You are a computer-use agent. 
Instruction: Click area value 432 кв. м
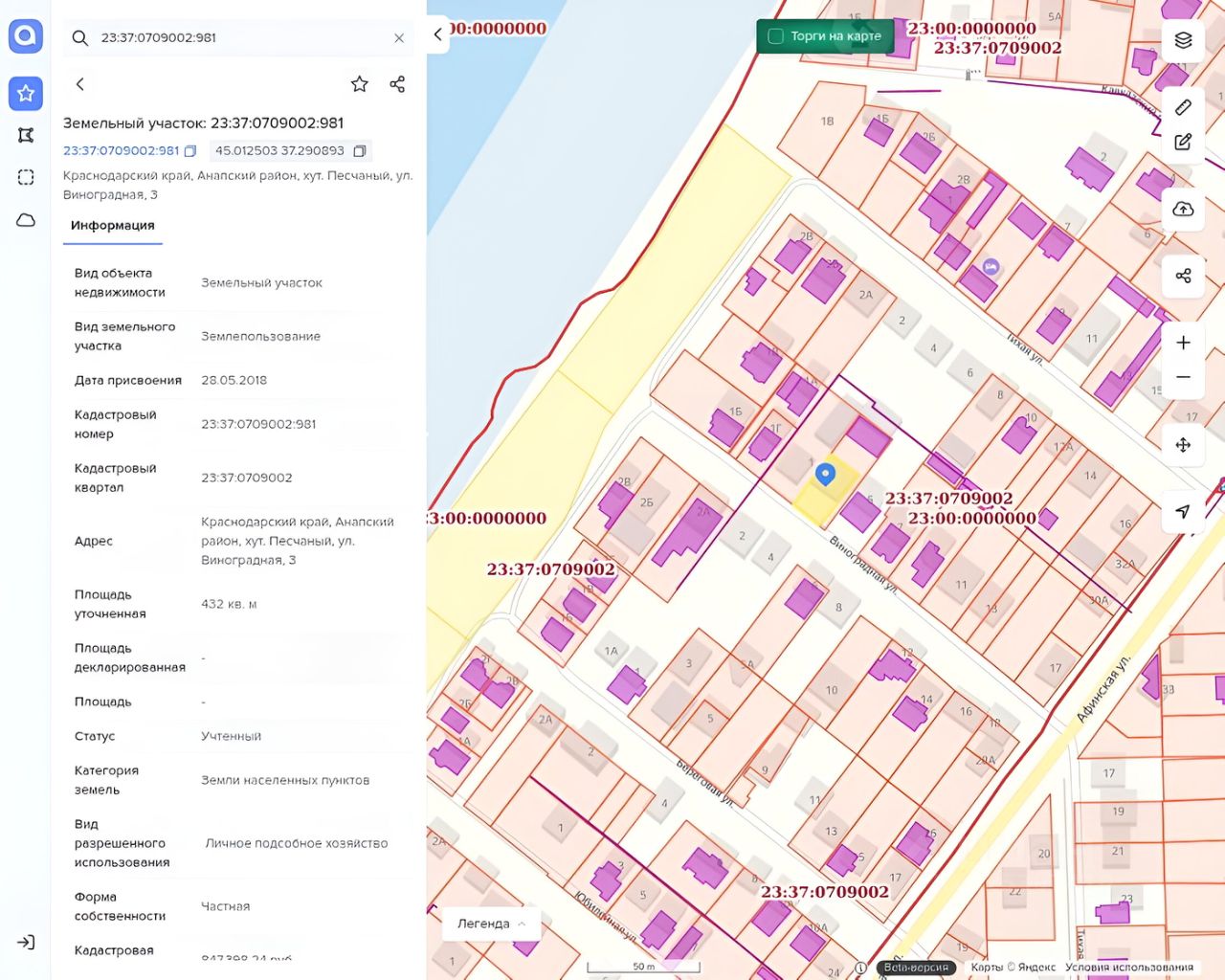tap(229, 604)
